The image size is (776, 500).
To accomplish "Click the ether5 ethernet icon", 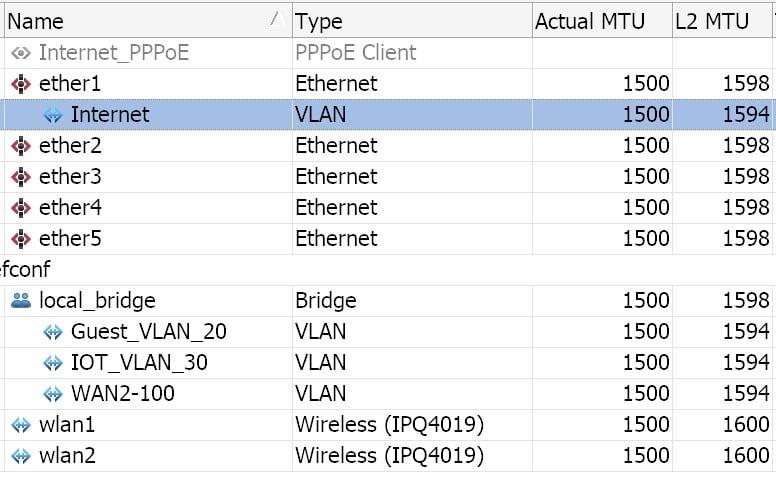I will 21,239.
